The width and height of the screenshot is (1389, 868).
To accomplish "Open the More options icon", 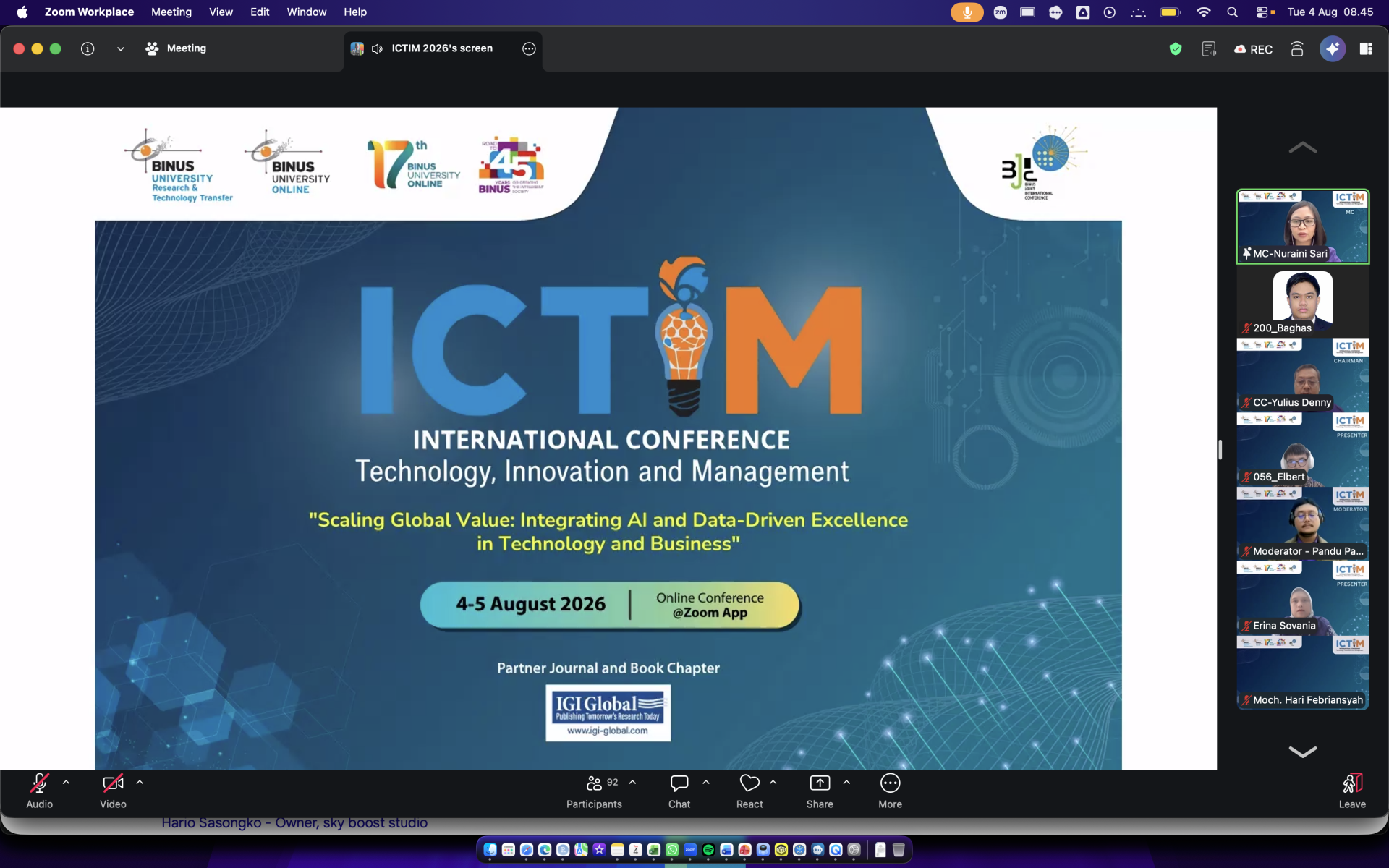I will click(890, 791).
